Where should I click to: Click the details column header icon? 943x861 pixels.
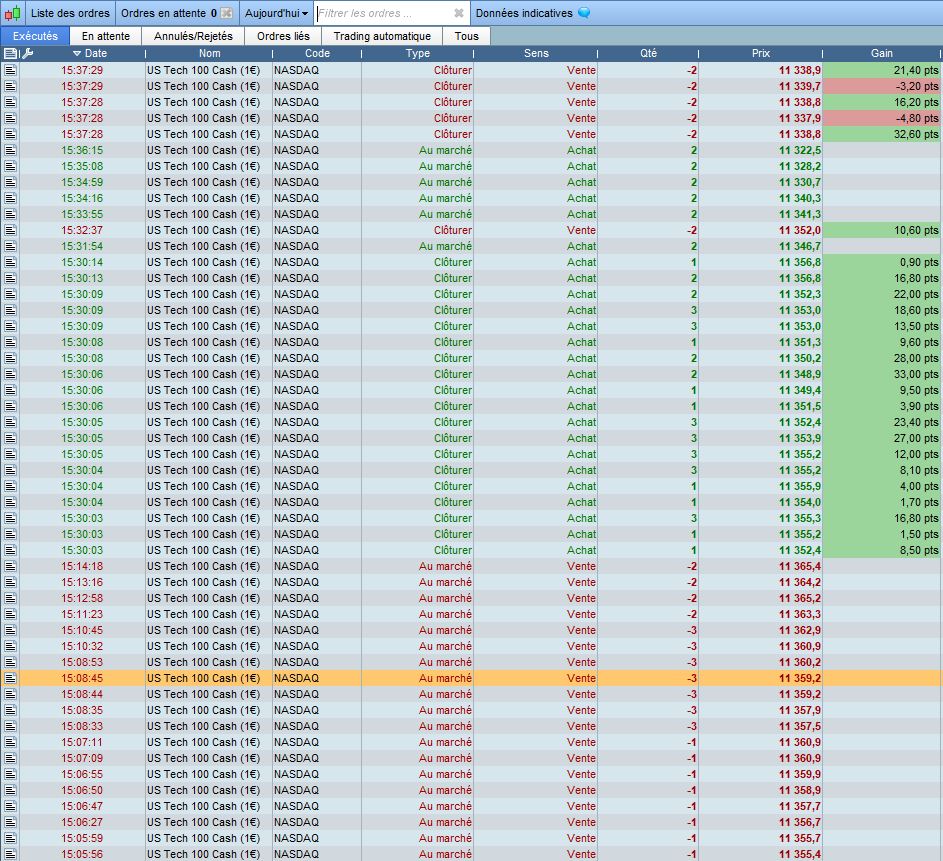pos(10,54)
